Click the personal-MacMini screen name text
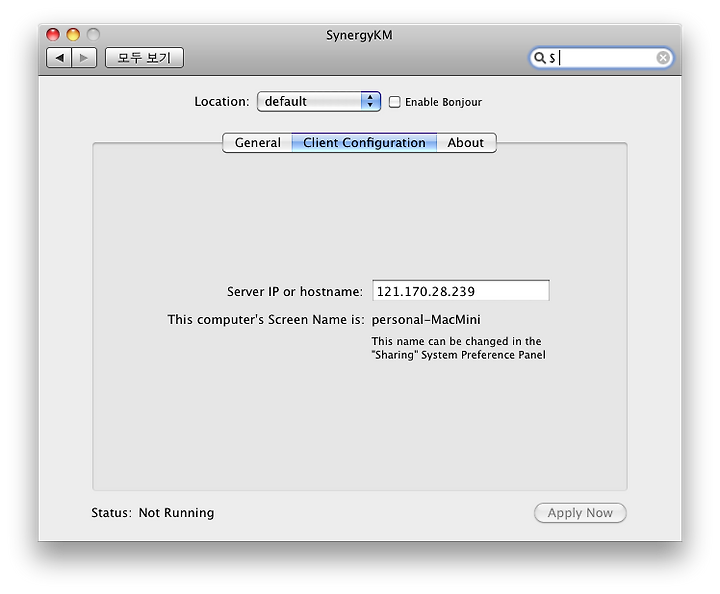 point(426,319)
